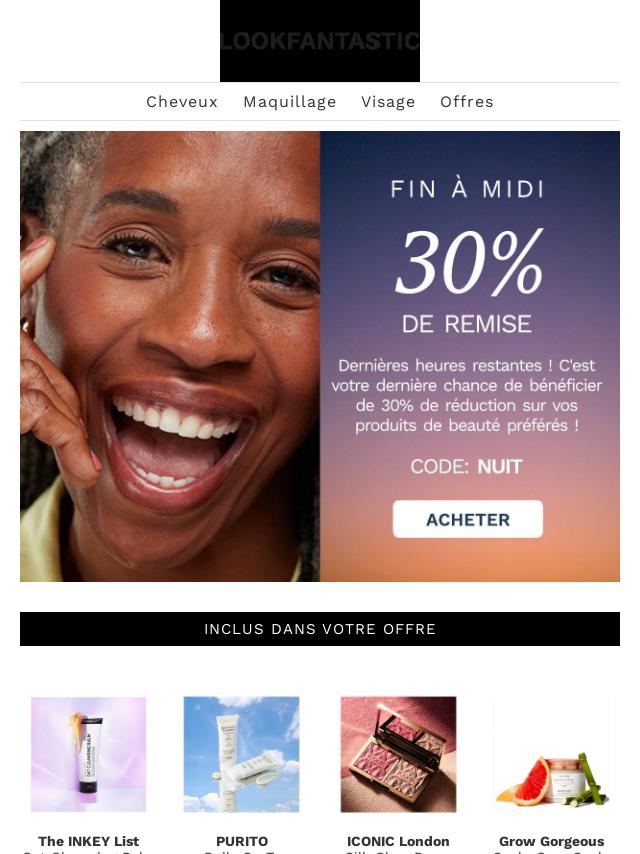Click the smiling woman promo photo
Viewport: 640px width, 854px height.
(x=170, y=356)
